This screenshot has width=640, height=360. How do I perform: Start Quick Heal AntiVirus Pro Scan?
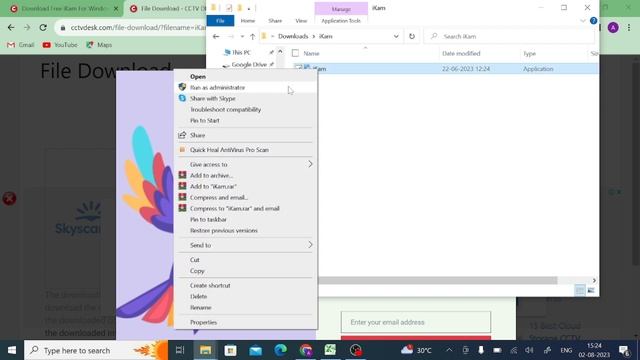click(x=246, y=150)
